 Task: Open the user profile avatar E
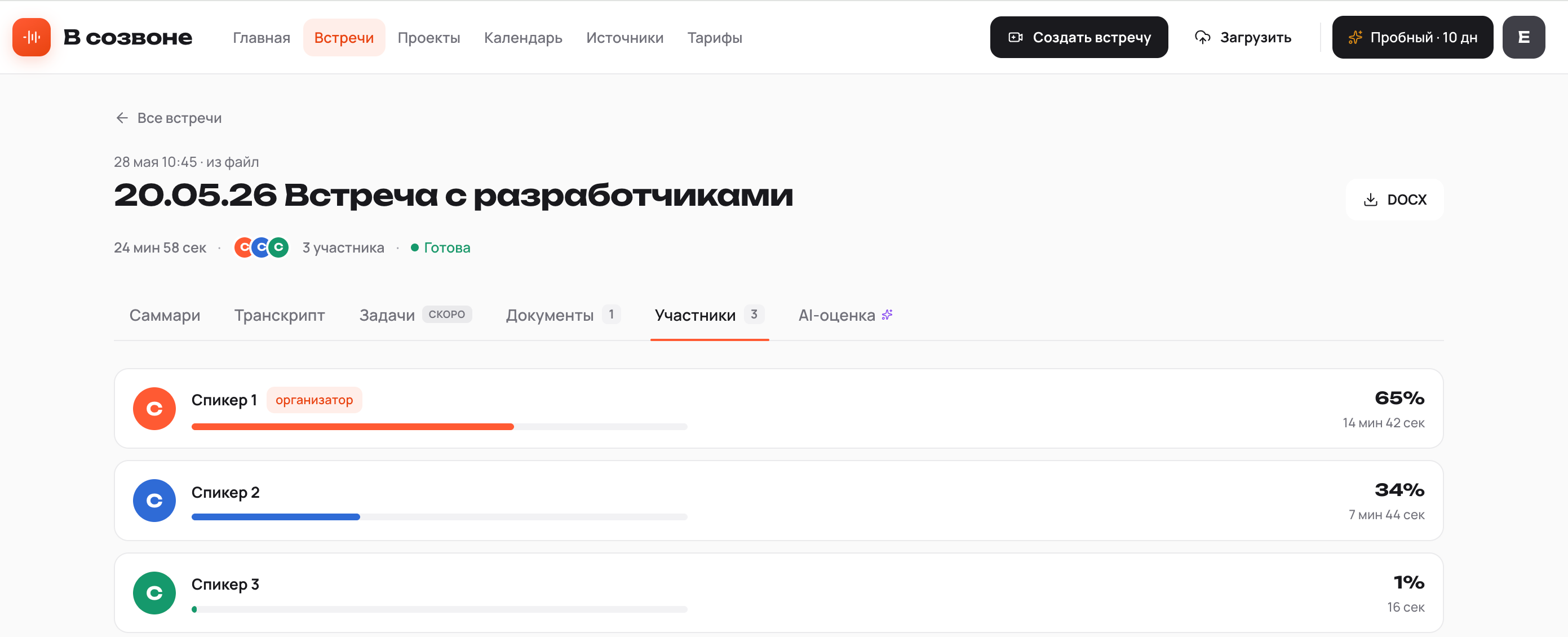coord(1523,37)
